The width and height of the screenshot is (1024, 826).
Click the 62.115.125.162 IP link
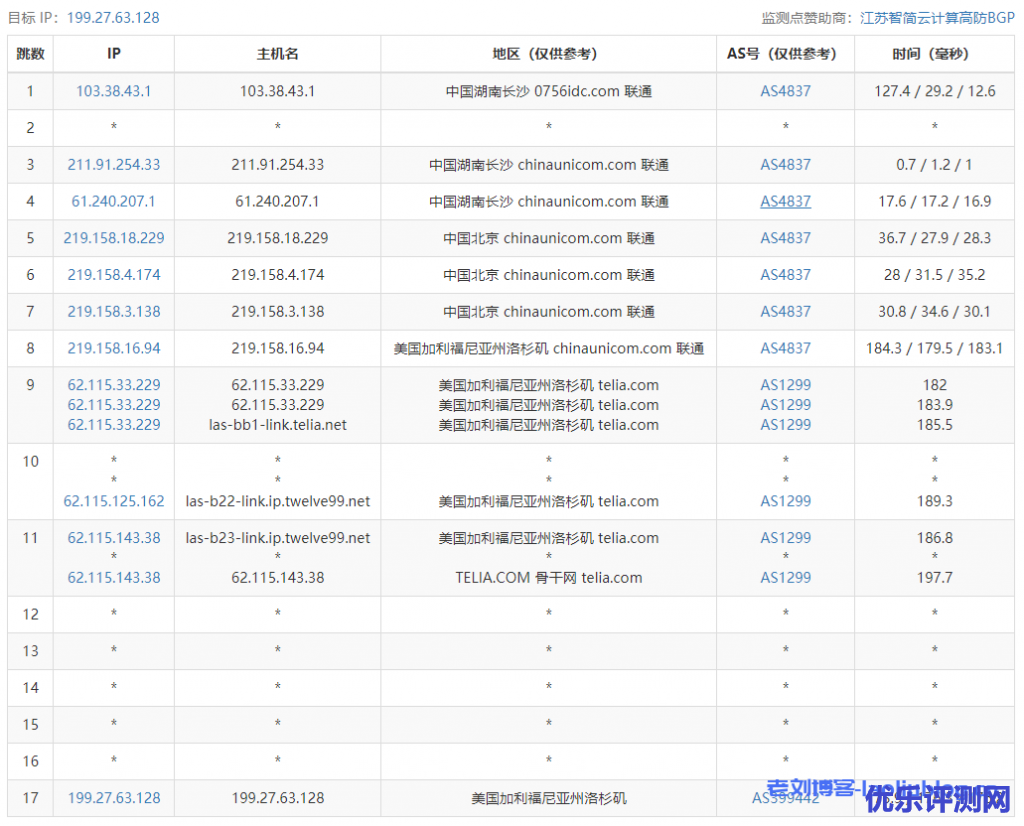pyautogui.click(x=113, y=502)
